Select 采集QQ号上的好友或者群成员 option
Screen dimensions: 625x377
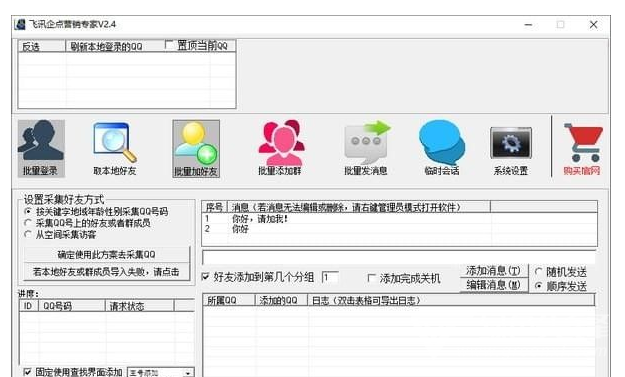28,223
